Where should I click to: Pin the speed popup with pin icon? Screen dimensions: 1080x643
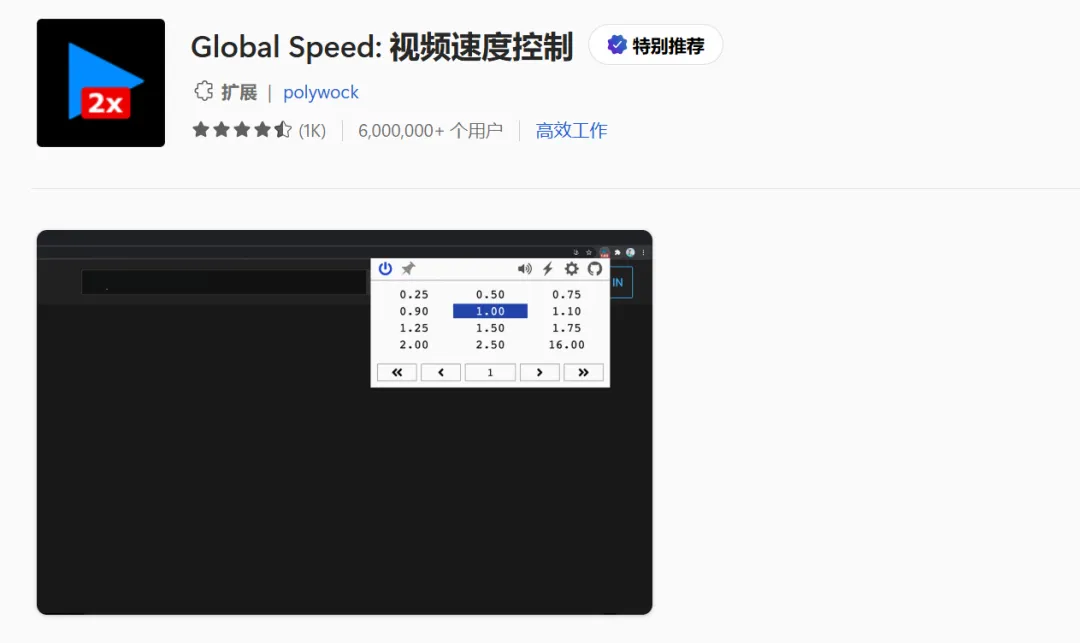click(x=408, y=268)
